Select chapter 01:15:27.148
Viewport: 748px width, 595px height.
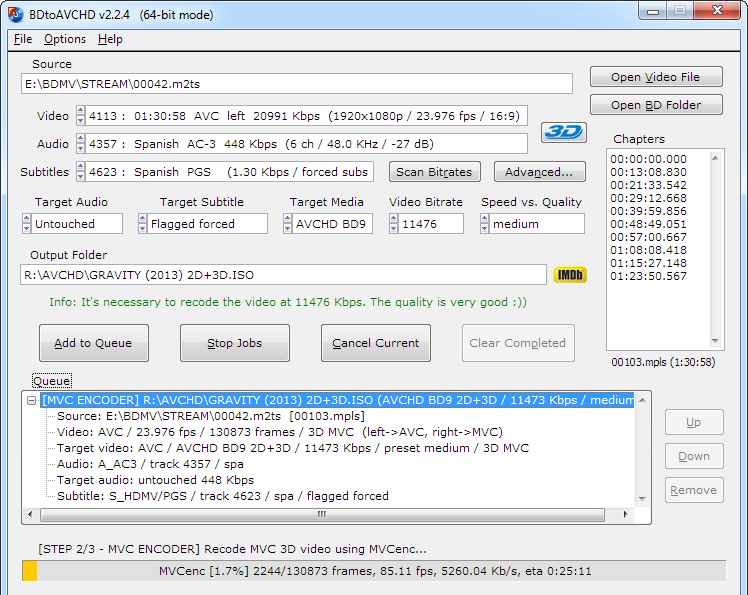(648, 263)
